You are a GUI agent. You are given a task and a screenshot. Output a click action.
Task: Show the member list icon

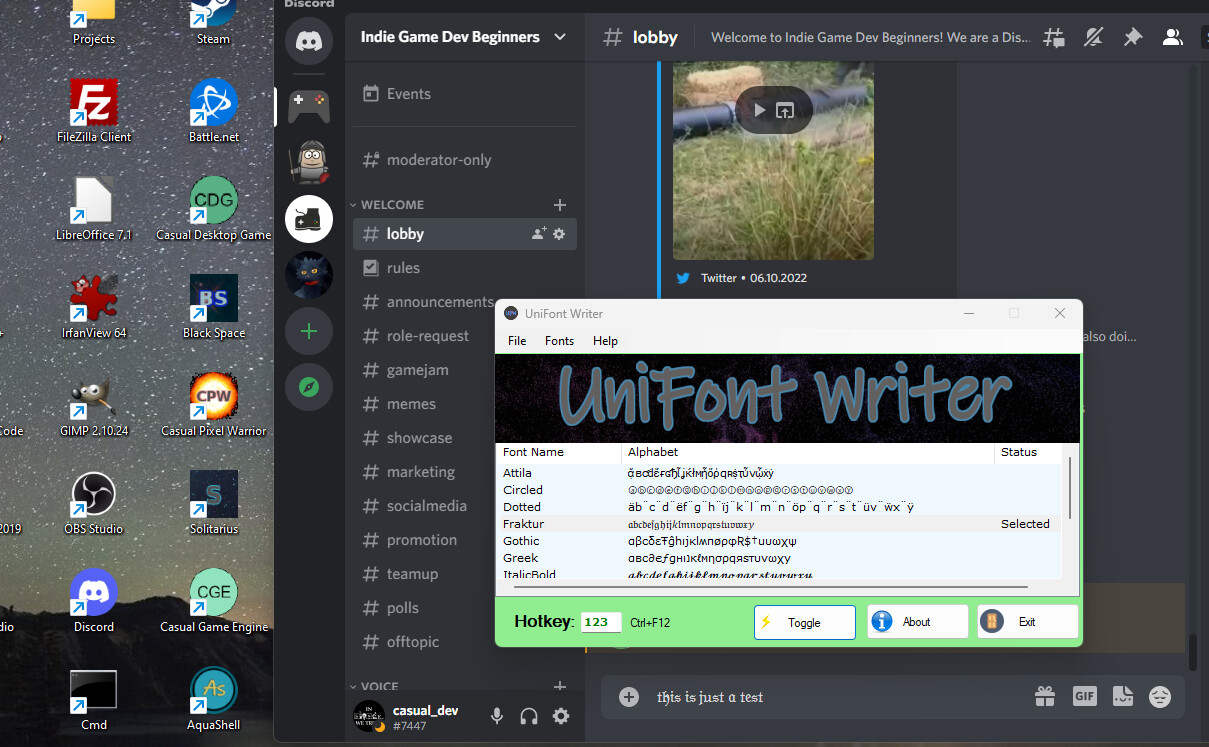(1172, 37)
